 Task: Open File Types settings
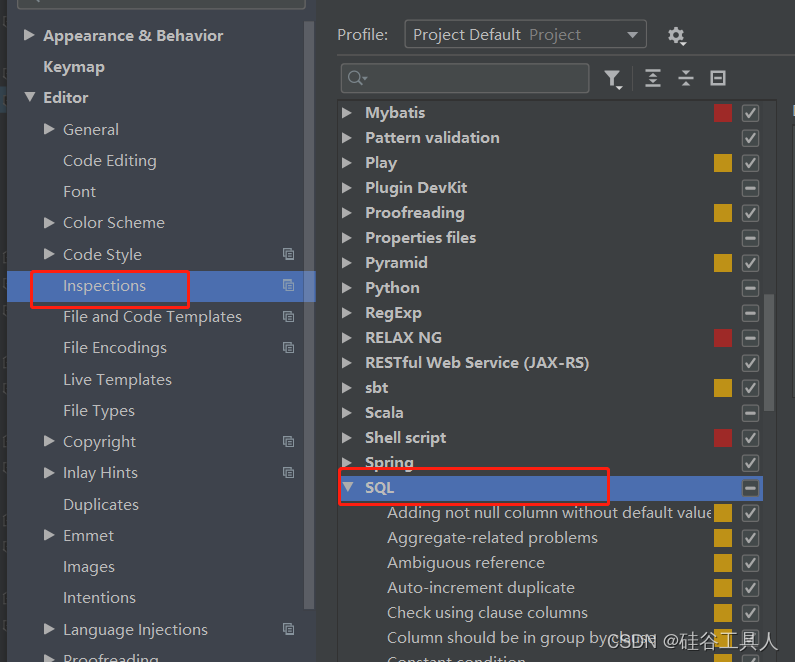[99, 411]
